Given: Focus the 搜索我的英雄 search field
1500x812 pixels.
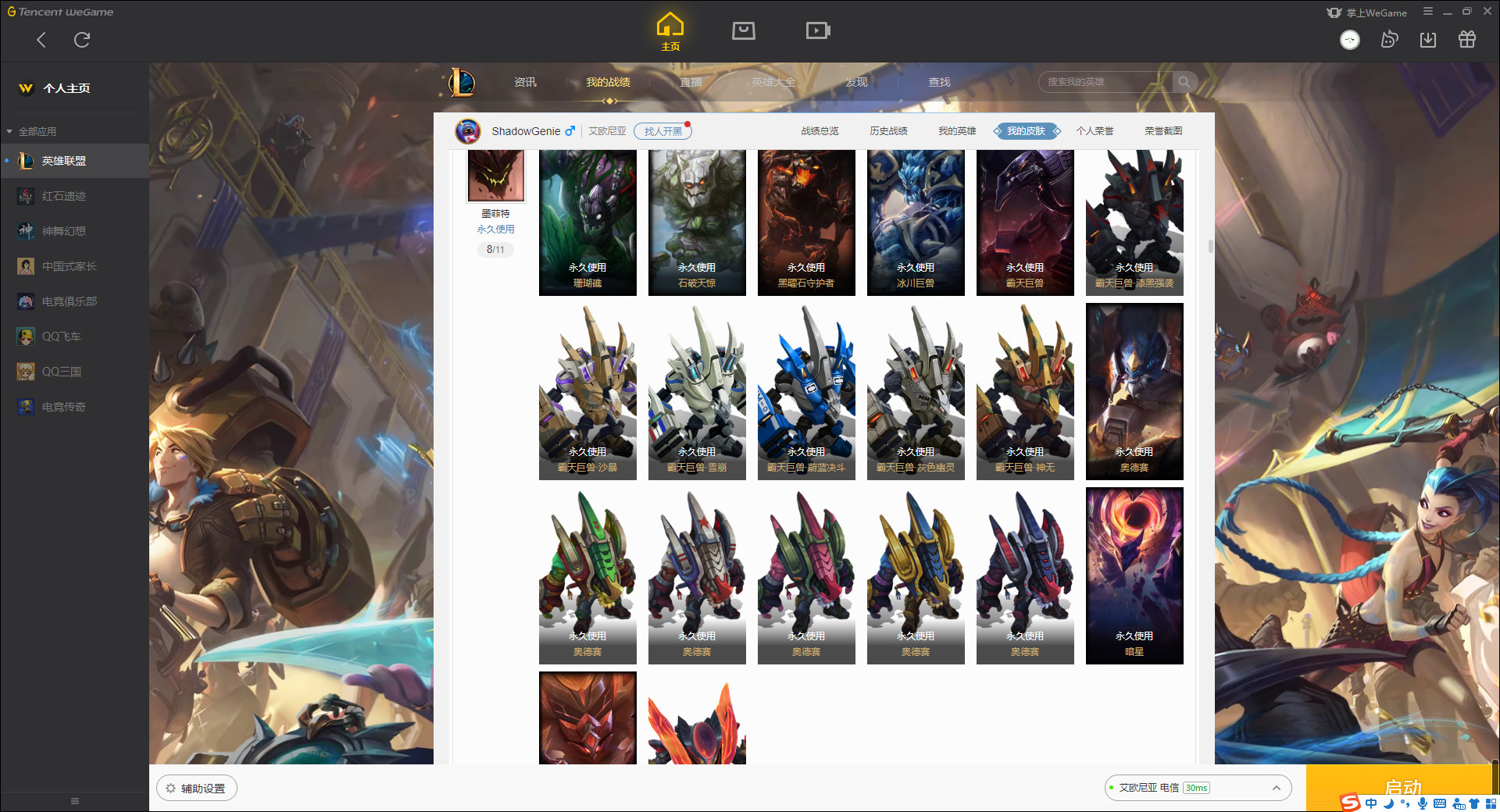Looking at the screenshot, I should pos(1106,82).
